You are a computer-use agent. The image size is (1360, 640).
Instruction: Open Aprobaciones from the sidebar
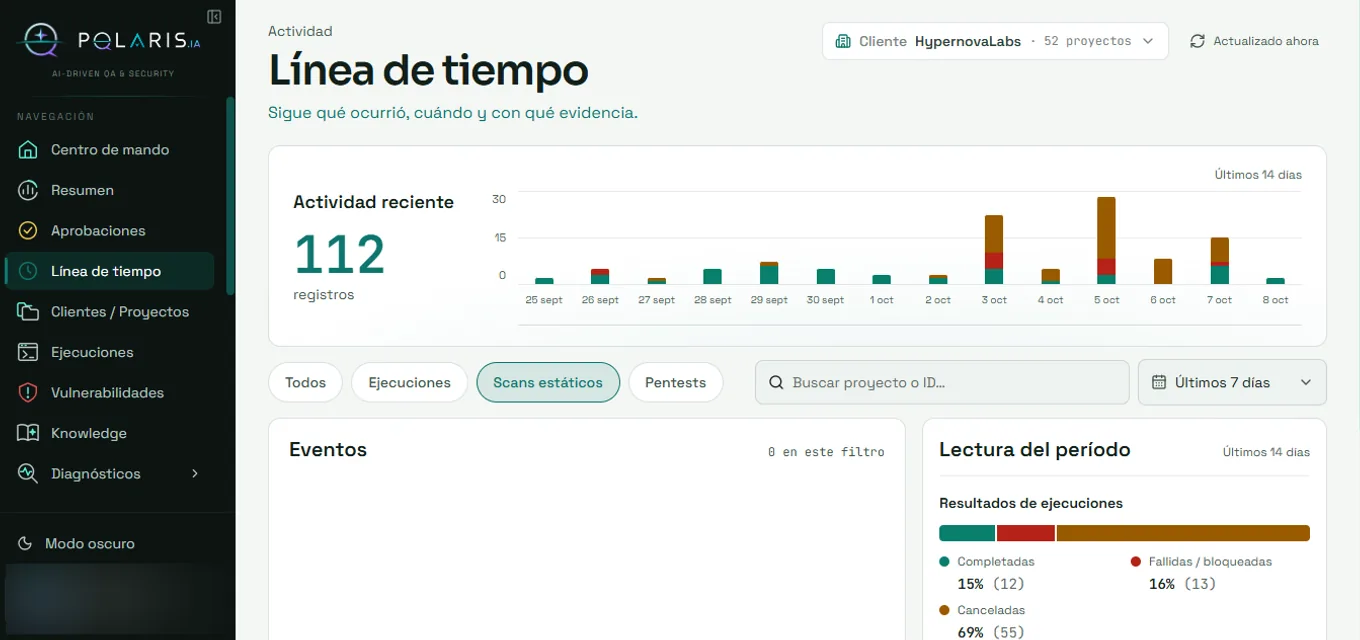point(109,231)
